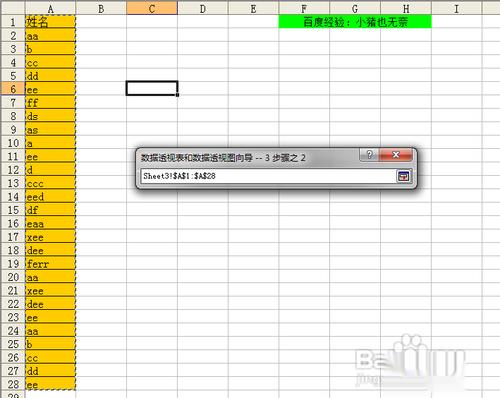Click cell A19 containing ferr
This screenshot has height=398, width=500.
50,264
